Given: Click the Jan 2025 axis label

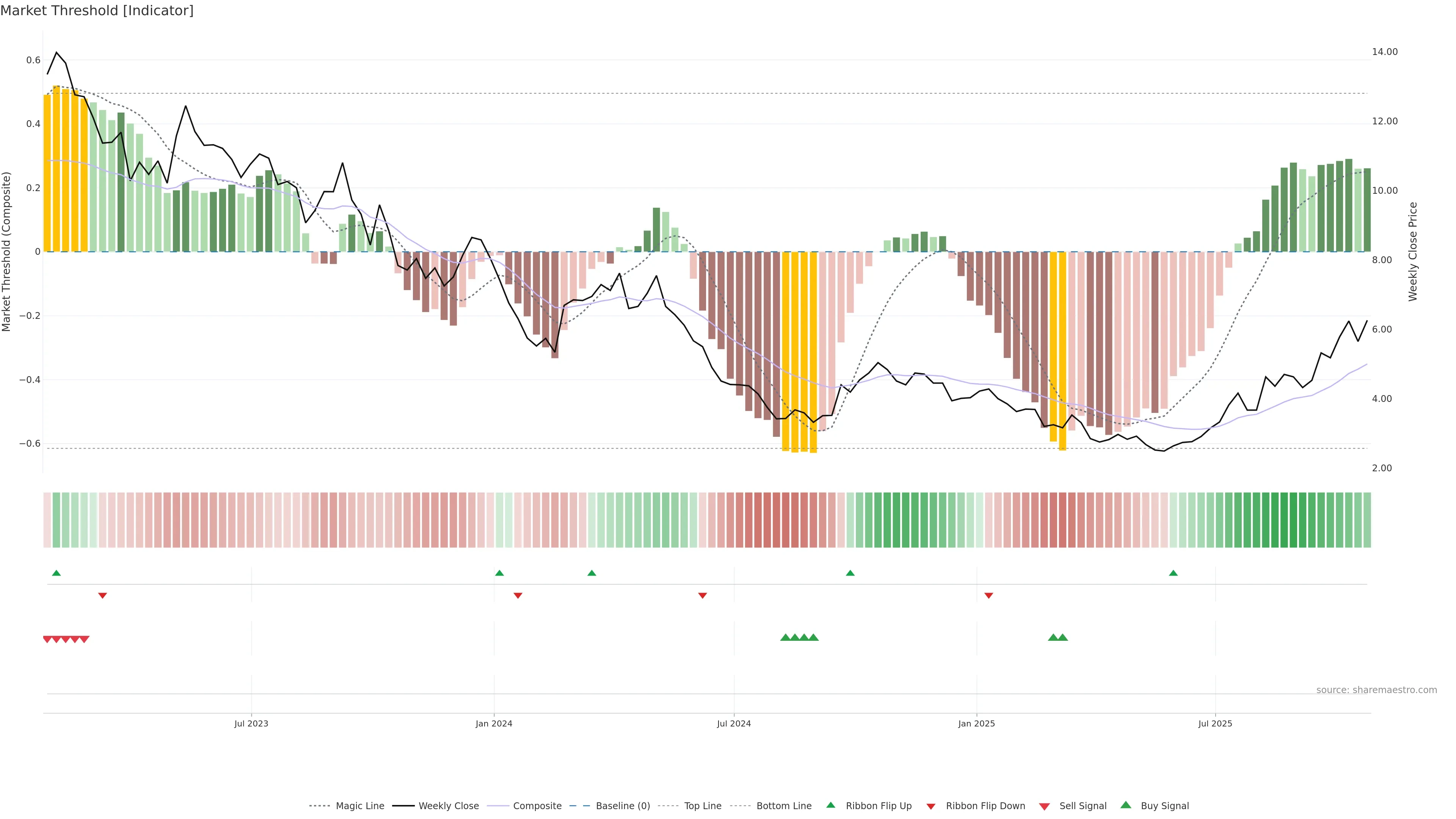Looking at the screenshot, I should (x=976, y=723).
